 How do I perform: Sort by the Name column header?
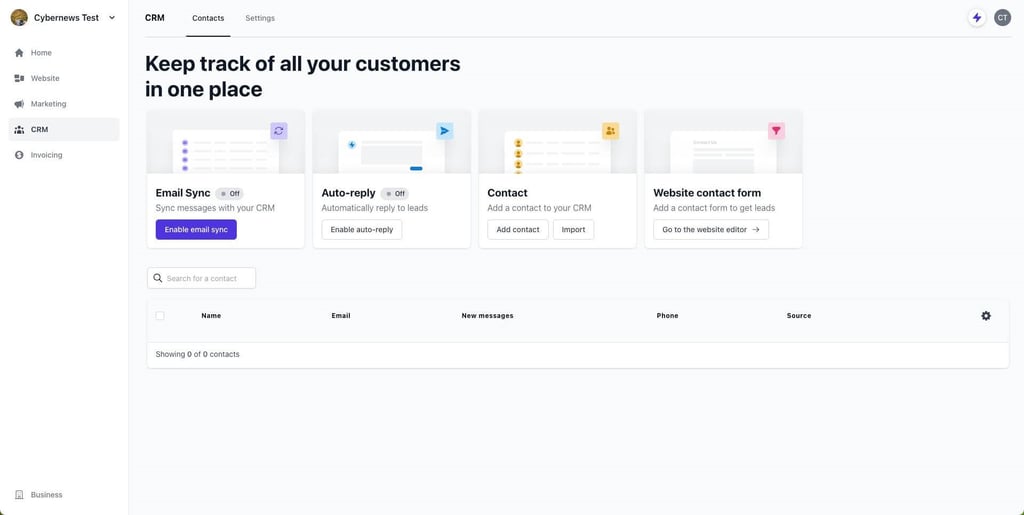point(211,316)
